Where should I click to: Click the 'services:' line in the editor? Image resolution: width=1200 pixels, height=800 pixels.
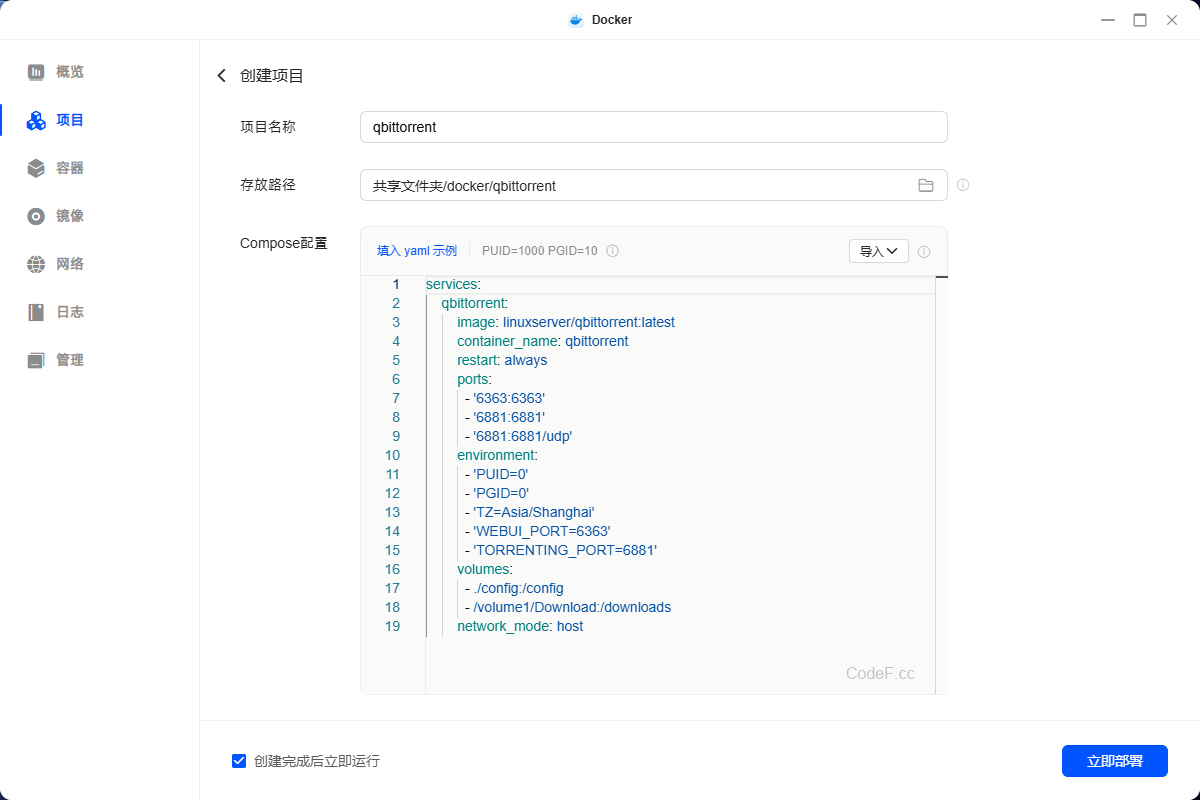[x=453, y=284]
